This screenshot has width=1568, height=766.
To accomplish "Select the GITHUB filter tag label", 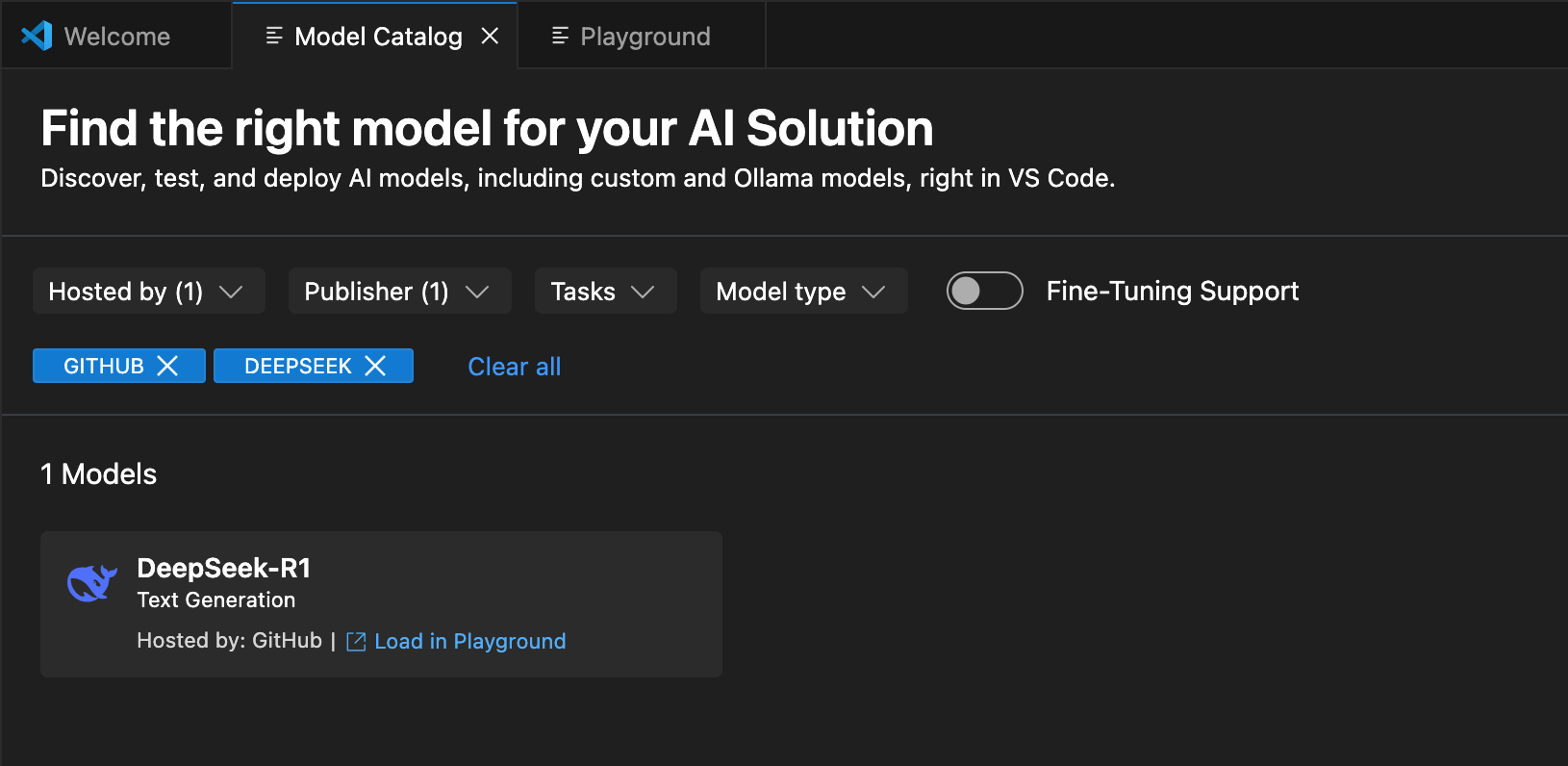I will [104, 366].
